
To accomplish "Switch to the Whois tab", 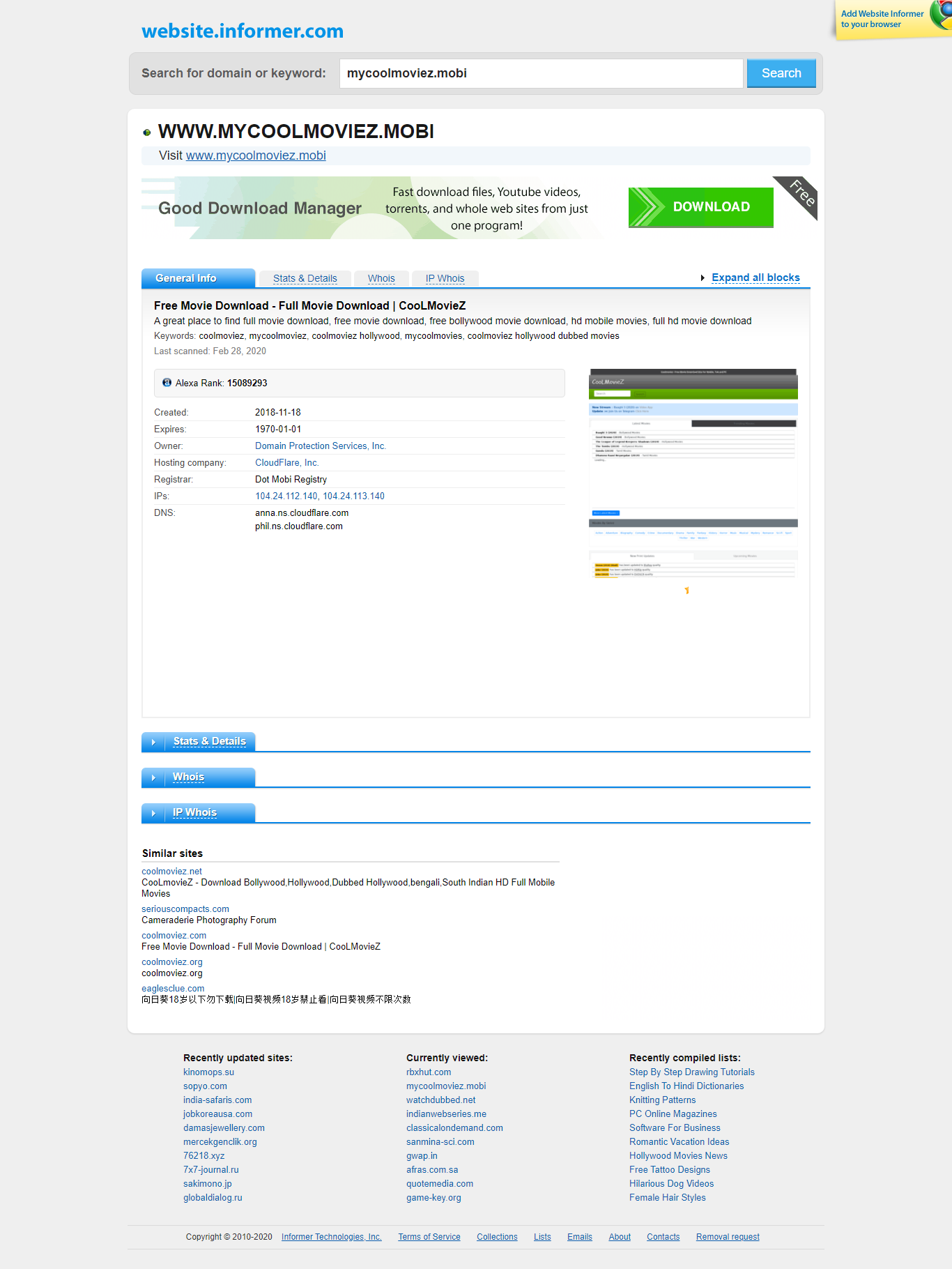I will (x=381, y=278).
